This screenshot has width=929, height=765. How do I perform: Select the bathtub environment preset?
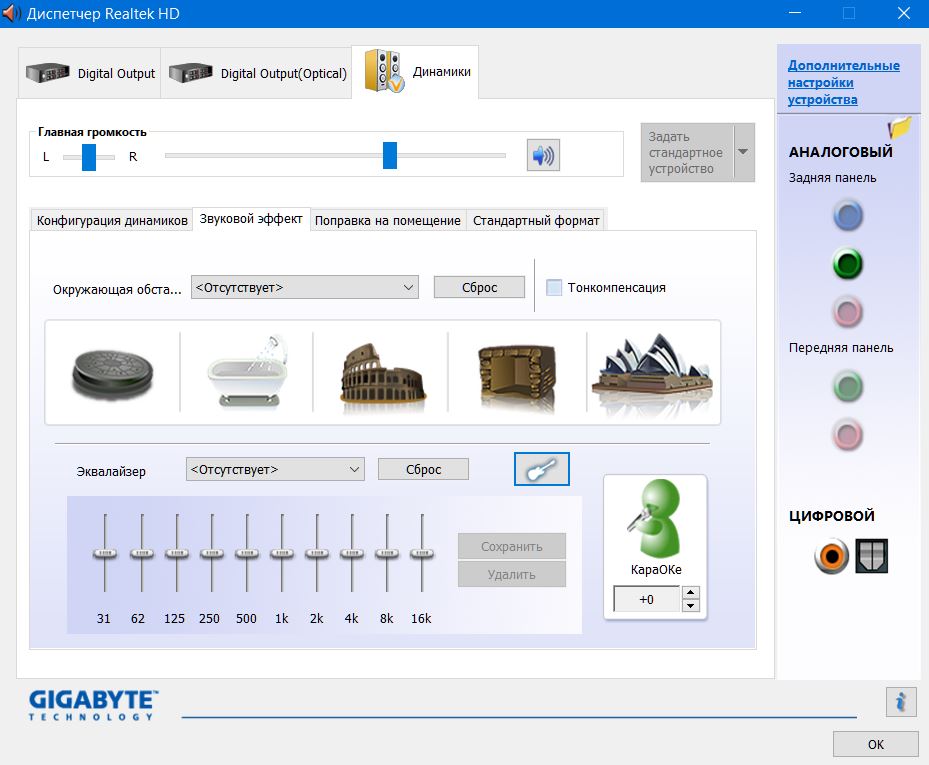248,372
